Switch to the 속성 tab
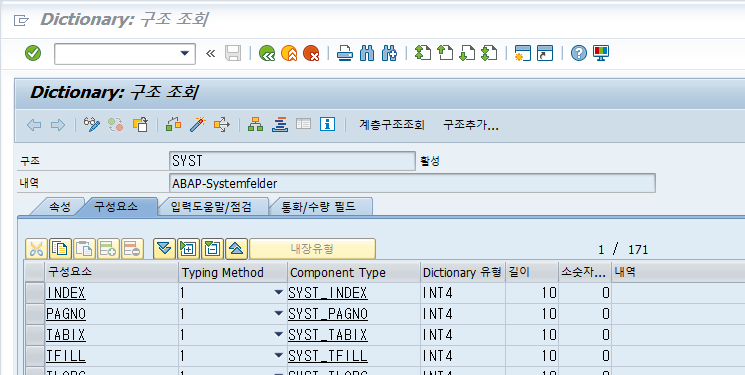The image size is (745, 375). 59,207
